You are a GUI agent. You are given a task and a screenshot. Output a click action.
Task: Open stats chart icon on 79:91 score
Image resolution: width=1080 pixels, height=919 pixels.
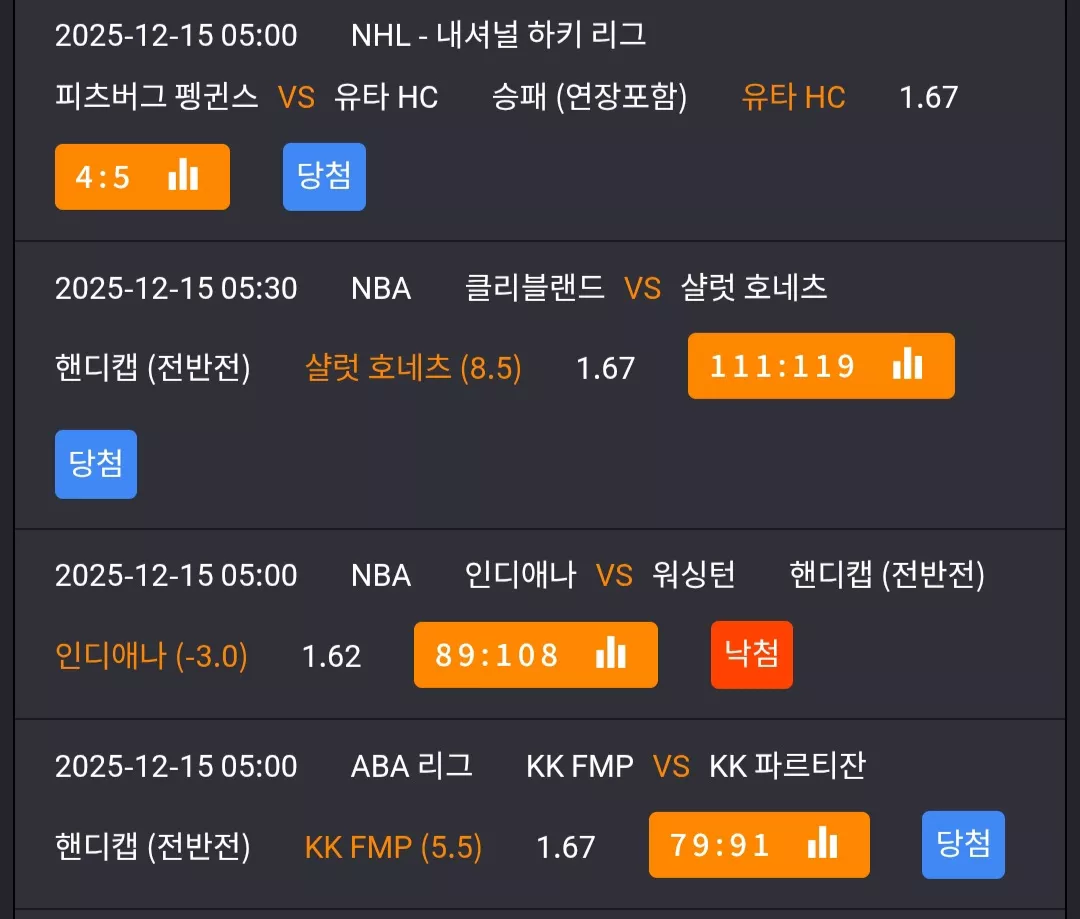[822, 843]
